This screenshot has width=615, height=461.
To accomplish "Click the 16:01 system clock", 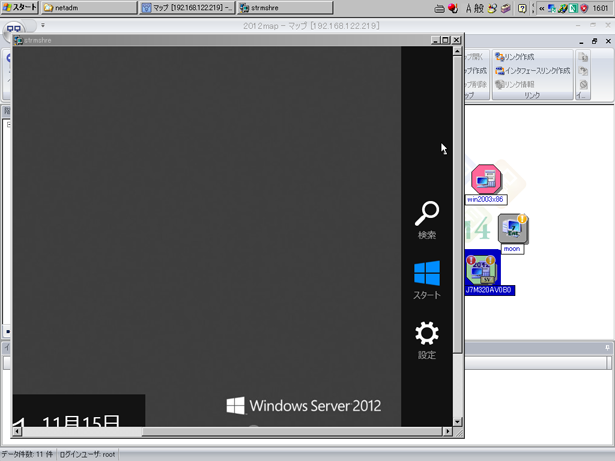I will click(600, 8).
